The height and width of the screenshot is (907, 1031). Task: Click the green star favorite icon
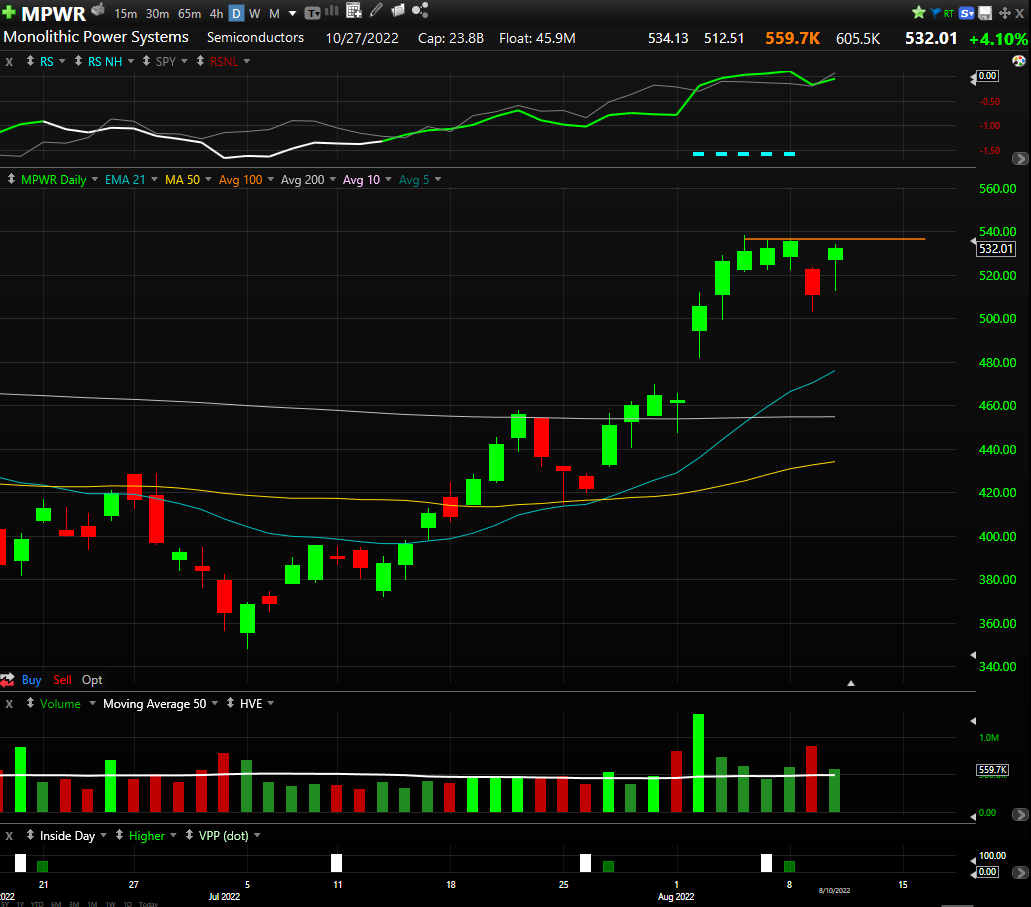pos(919,12)
